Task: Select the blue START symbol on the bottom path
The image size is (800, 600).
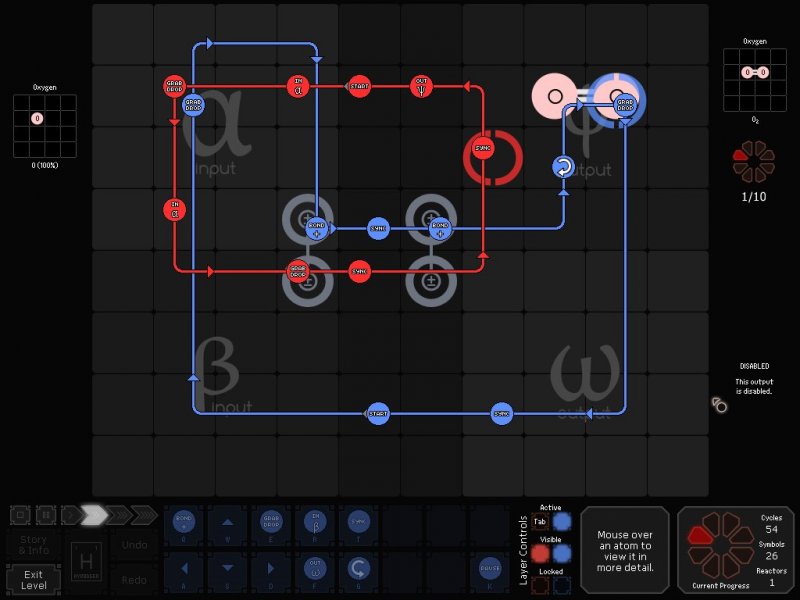Action: click(378, 413)
